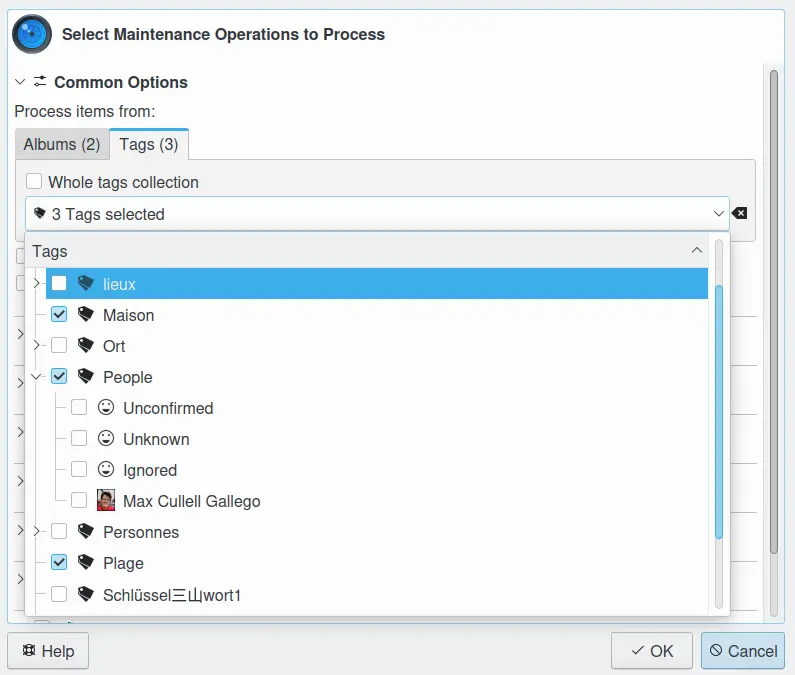Select the Tags (3) tab
The image size is (795, 675).
149,144
